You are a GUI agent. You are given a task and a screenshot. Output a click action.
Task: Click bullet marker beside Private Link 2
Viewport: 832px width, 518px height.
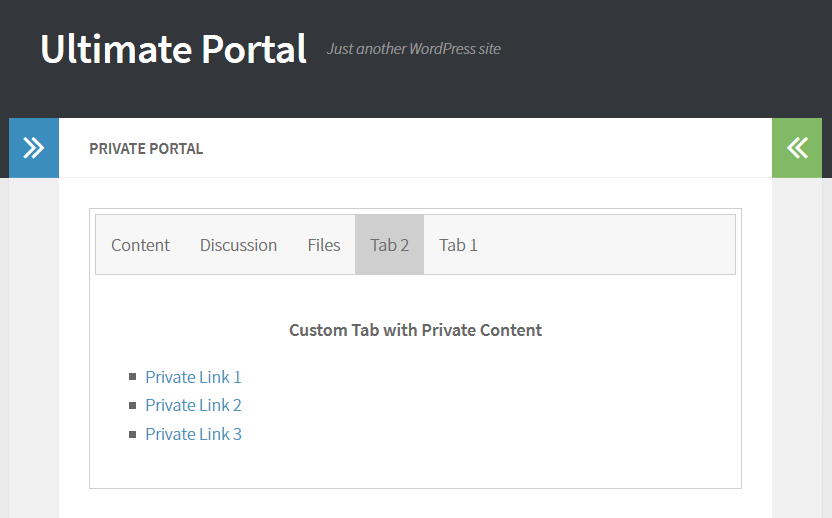[x=133, y=405]
